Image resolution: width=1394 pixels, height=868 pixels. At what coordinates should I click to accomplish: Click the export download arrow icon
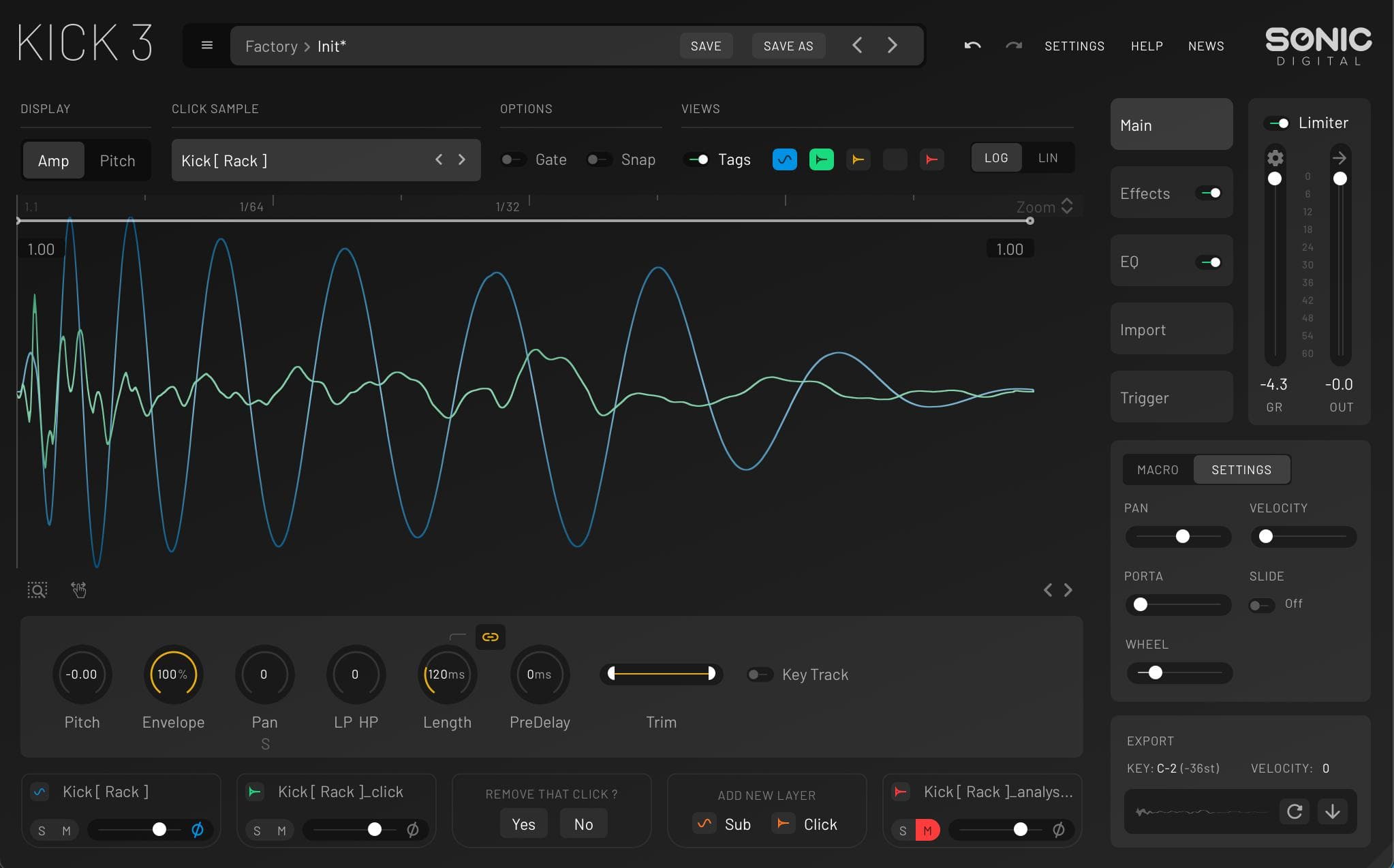[1332, 811]
